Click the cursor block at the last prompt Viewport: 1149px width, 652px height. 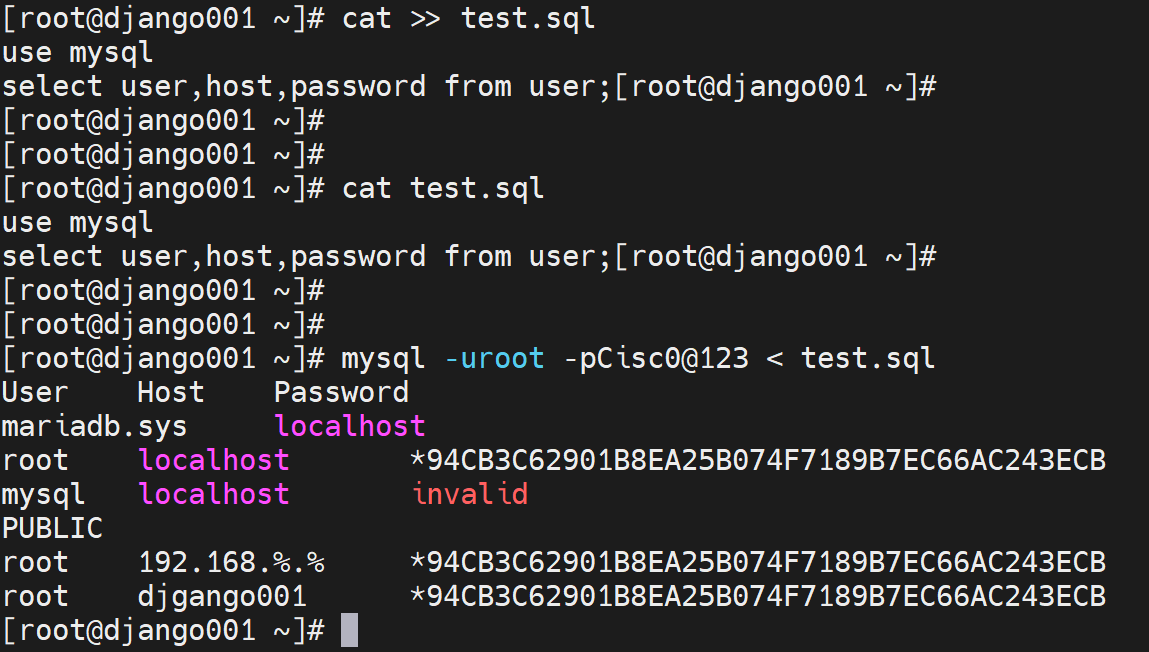349,631
